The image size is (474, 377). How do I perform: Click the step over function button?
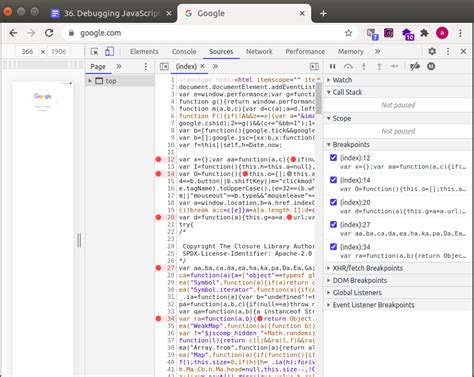[348, 67]
